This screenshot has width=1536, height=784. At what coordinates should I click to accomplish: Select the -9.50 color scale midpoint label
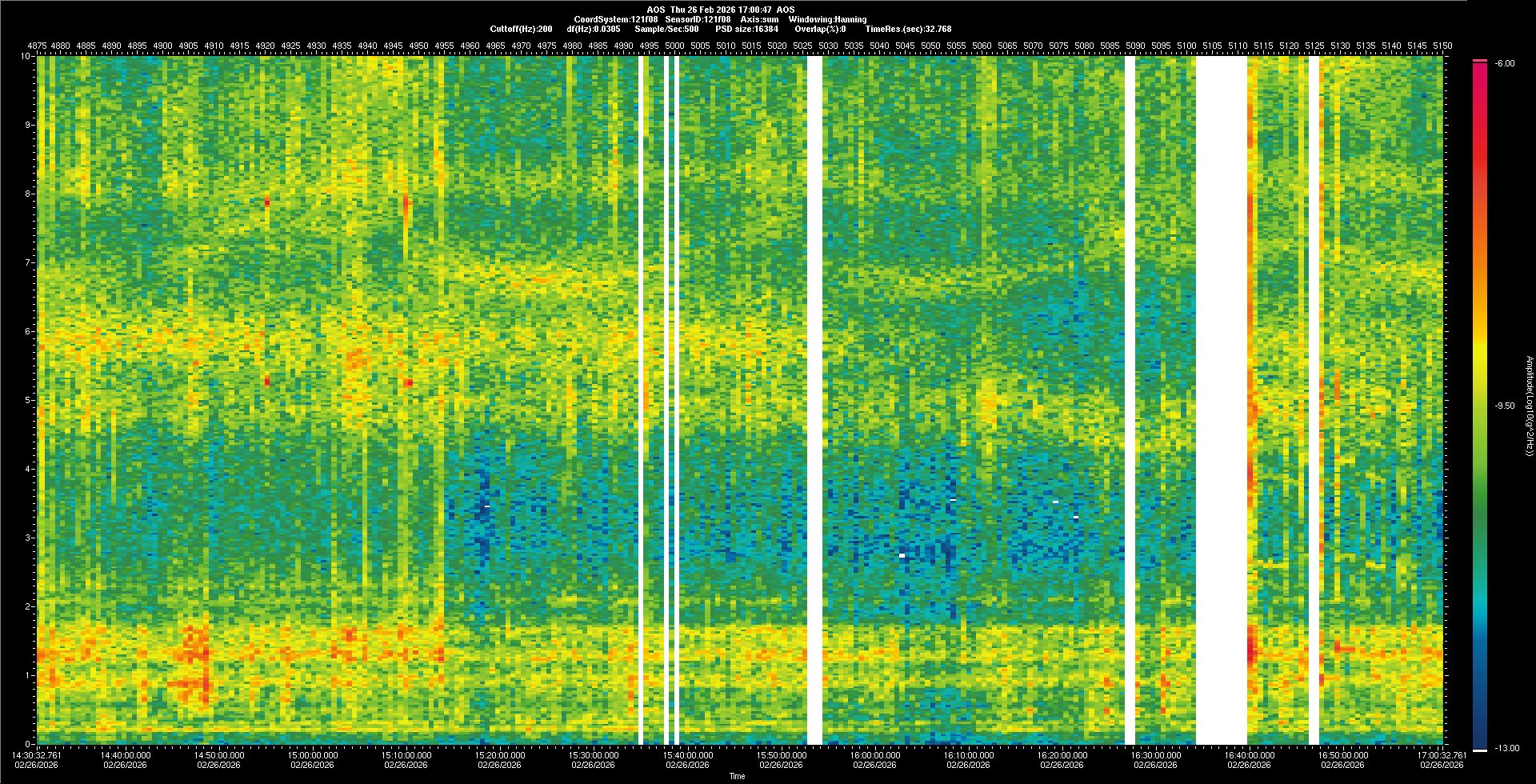(x=1503, y=406)
